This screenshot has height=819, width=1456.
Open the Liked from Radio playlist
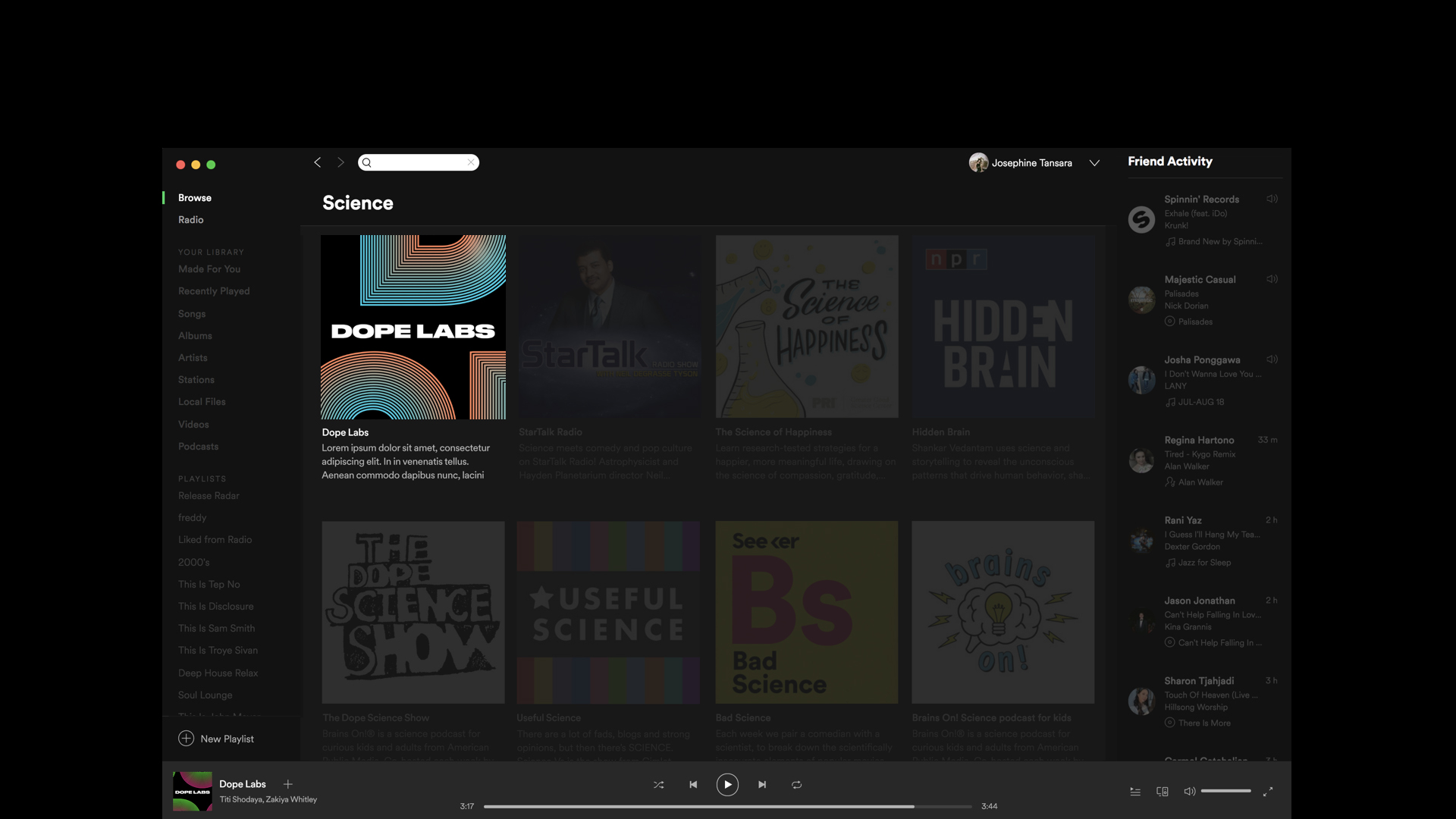[x=215, y=540]
